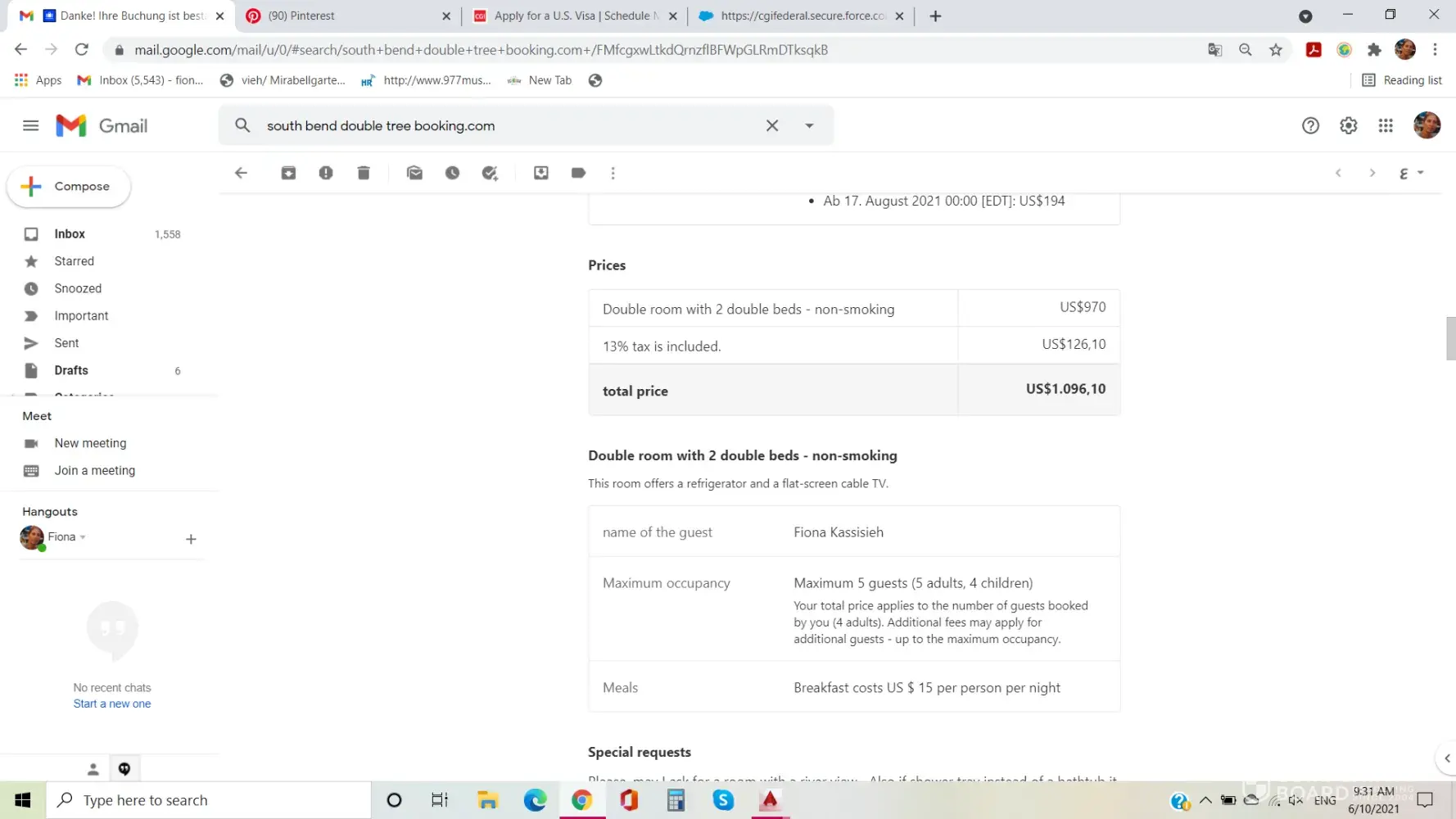
Task: Open Skype from the Windows taskbar
Action: (723, 800)
